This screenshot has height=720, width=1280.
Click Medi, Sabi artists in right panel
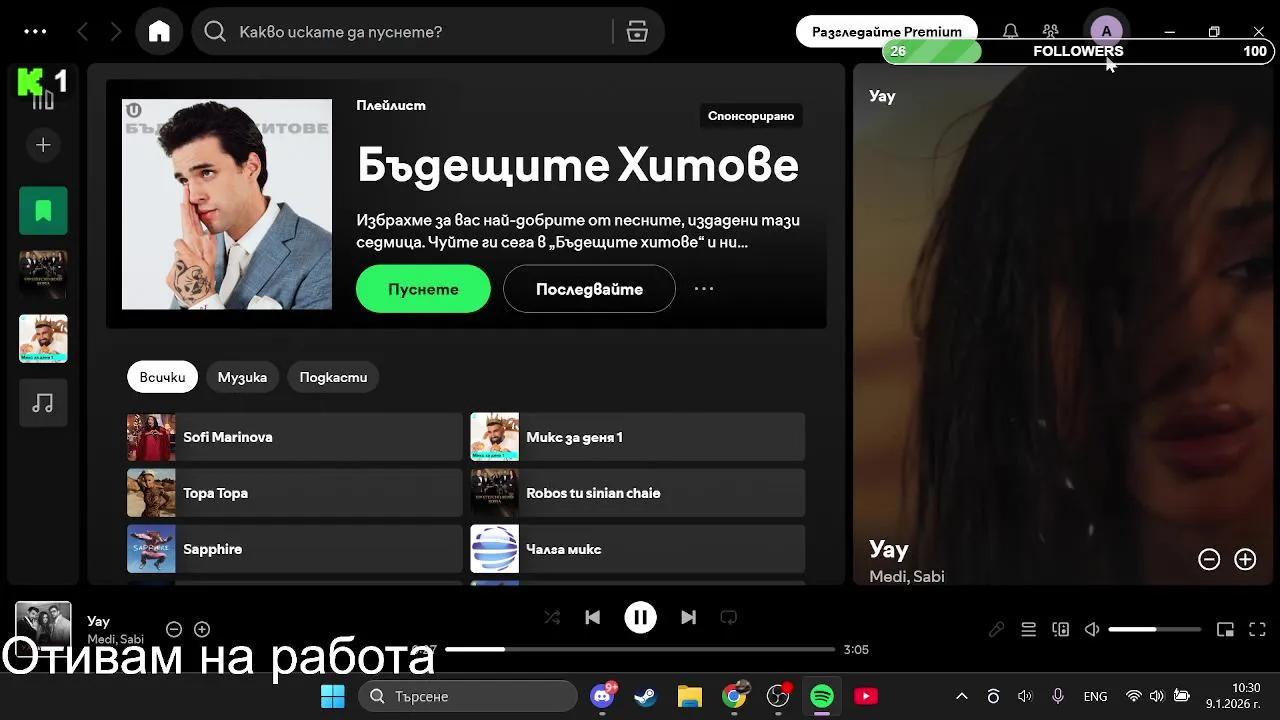click(907, 576)
